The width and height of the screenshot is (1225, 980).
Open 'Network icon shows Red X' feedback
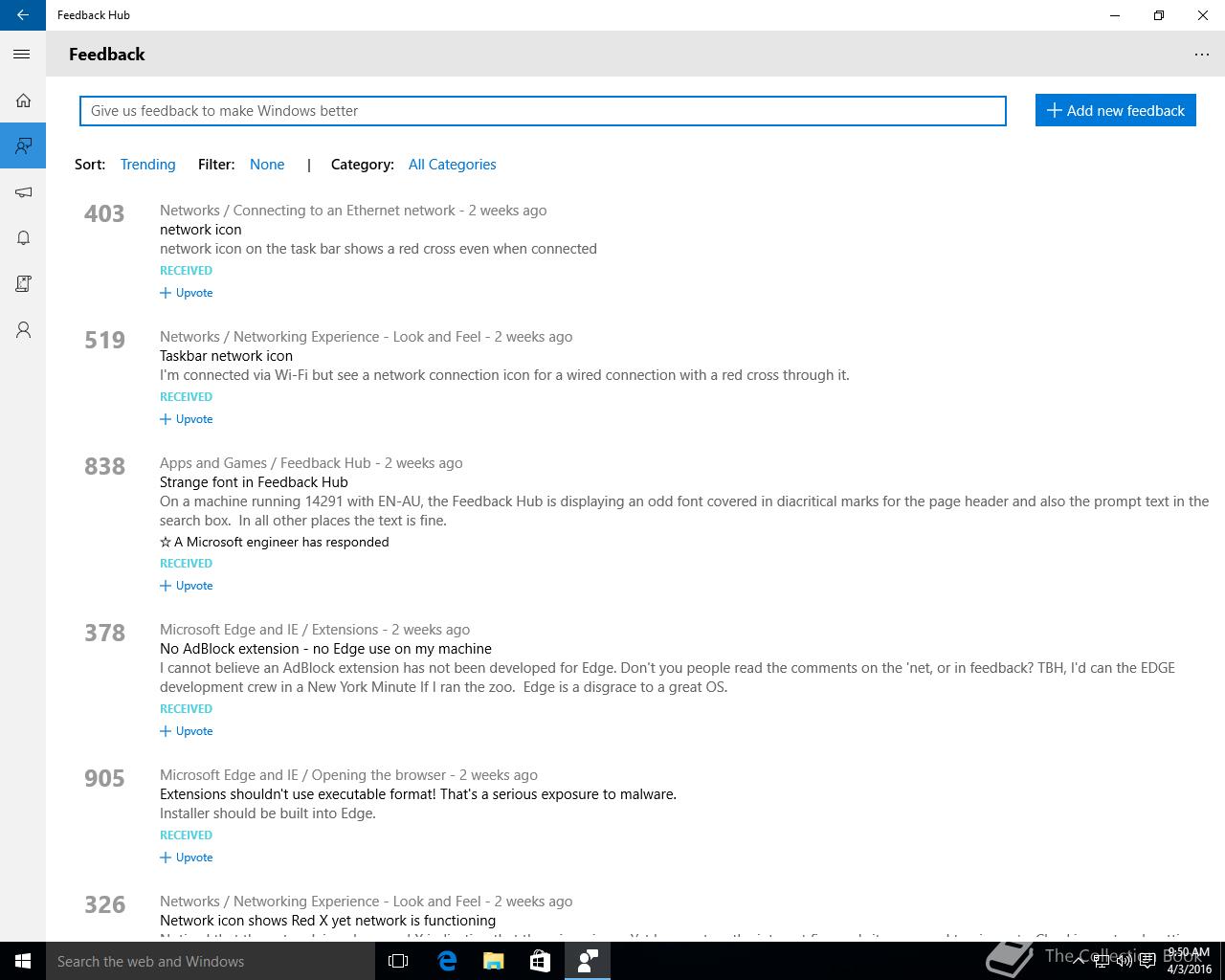pos(327,921)
